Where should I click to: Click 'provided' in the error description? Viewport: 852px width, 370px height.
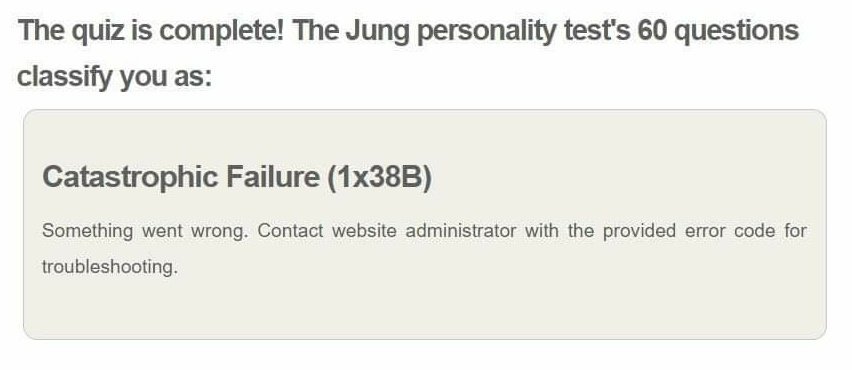coord(640,231)
